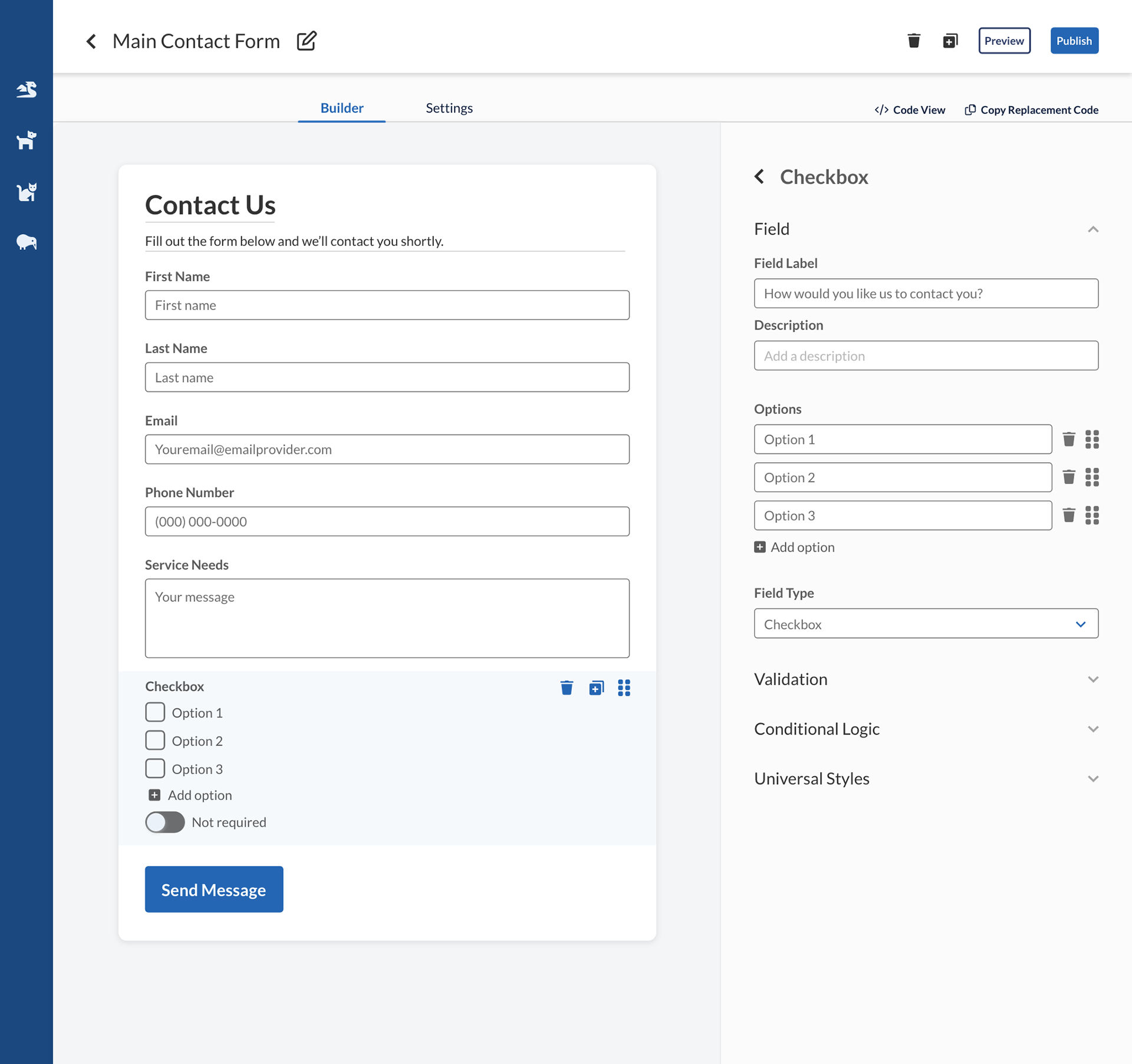
Task: Delete the Checkbox field in the form
Action: tap(567, 687)
